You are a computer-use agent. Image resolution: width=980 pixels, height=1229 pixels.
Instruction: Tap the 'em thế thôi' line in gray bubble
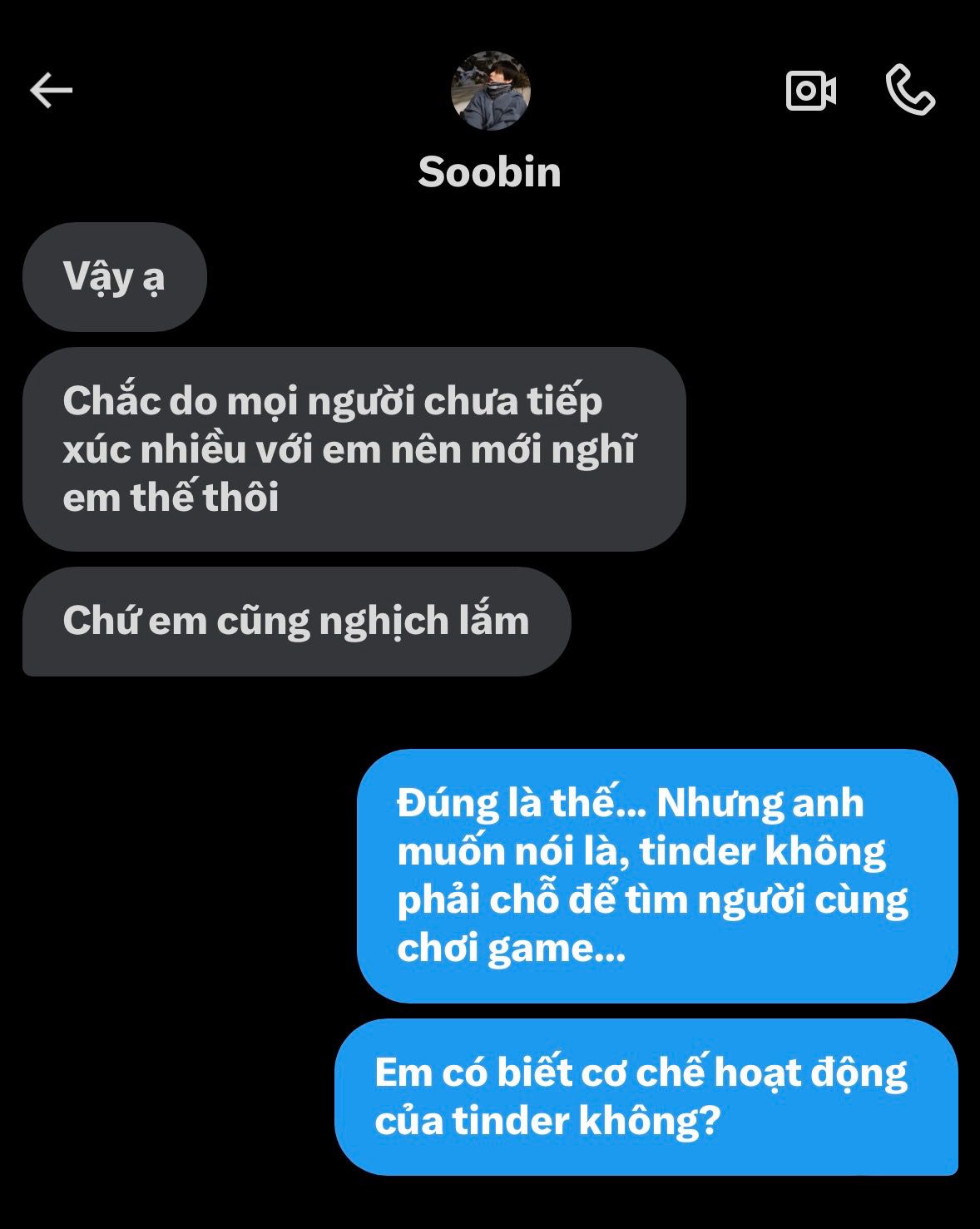(171, 498)
